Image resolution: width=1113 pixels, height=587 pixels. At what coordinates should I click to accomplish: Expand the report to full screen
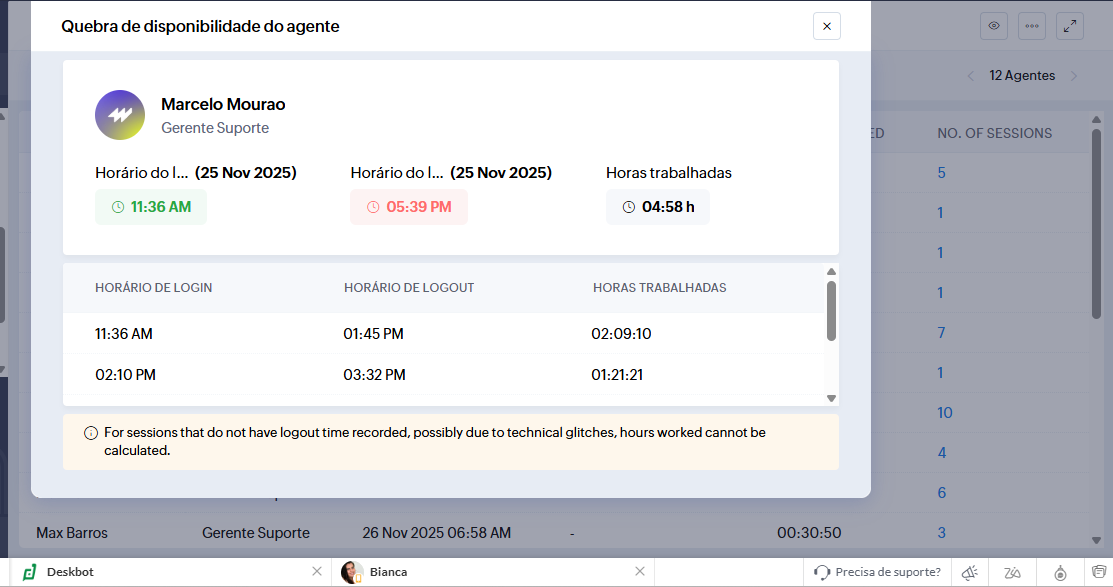tap(1070, 26)
